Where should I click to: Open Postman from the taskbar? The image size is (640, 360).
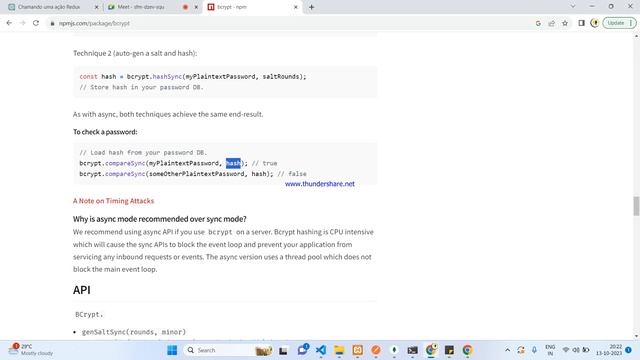click(x=376, y=350)
